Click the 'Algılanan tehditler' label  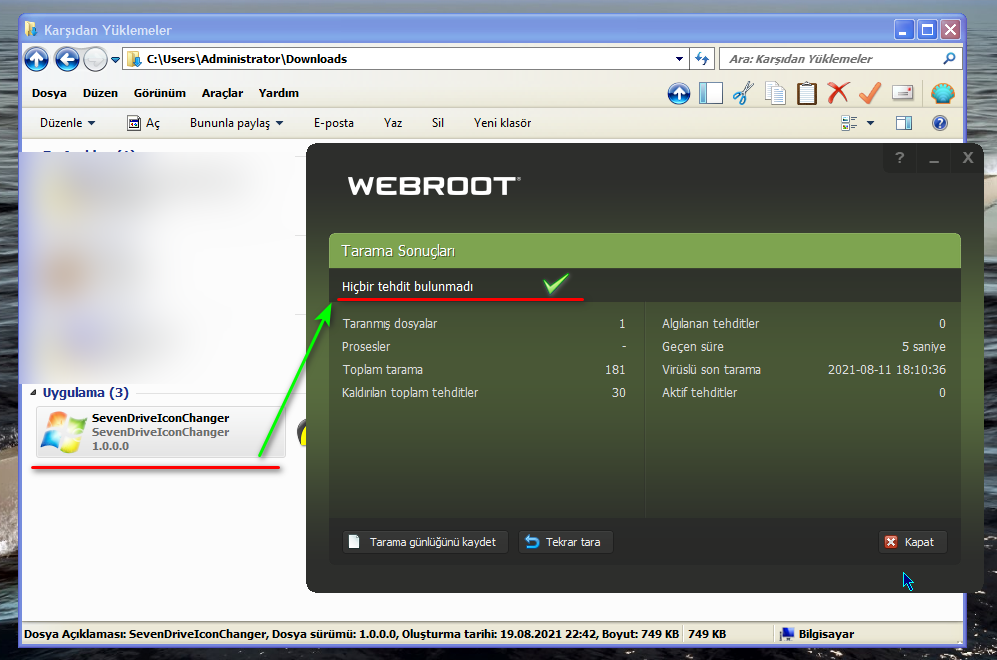pyautogui.click(x=711, y=324)
